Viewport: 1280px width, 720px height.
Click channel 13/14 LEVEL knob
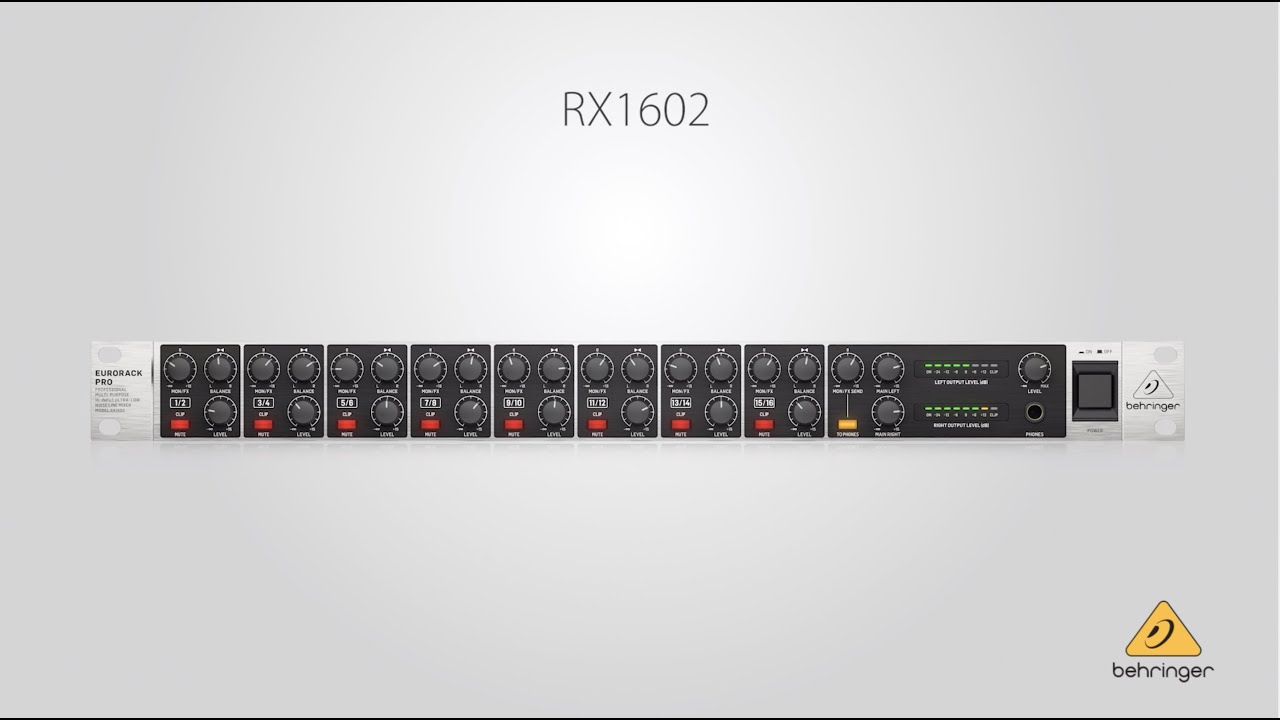(x=721, y=412)
